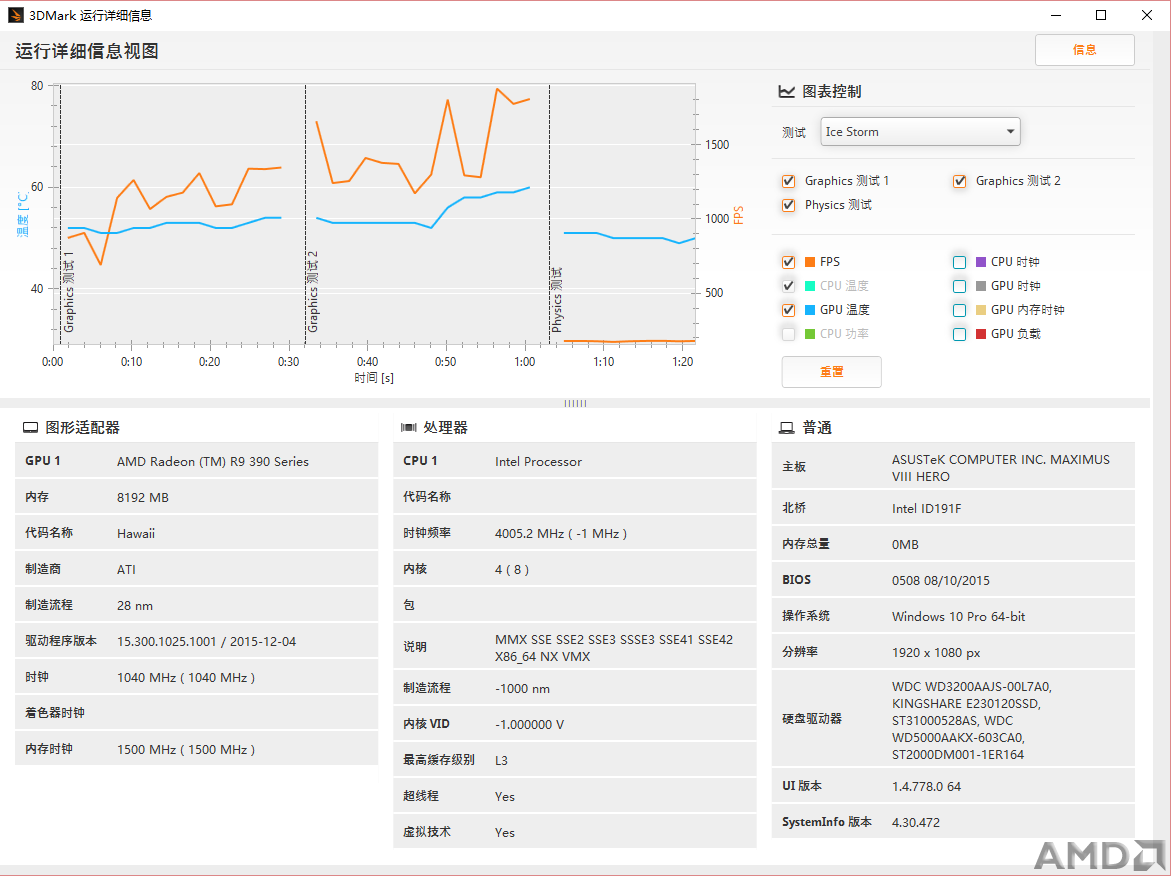Click the 3DMark logo in the title bar
The image size is (1171, 876).
tap(16, 15)
